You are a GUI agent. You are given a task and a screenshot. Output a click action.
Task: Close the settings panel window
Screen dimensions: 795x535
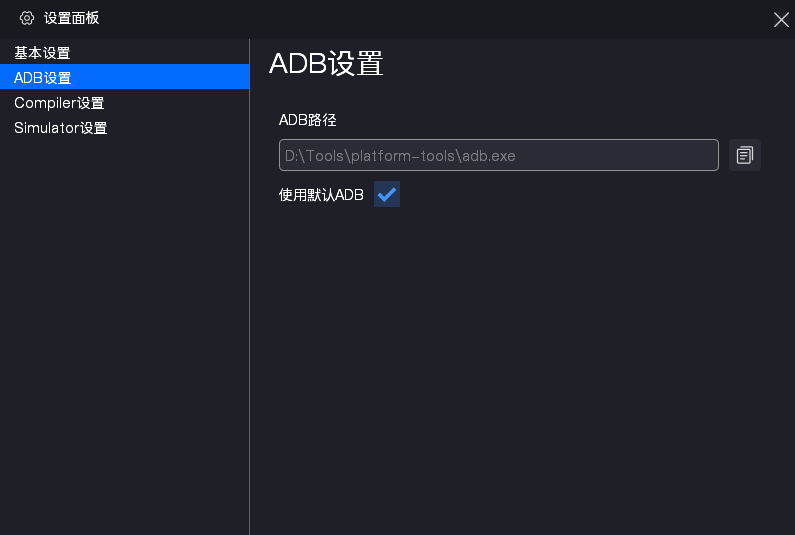click(781, 19)
